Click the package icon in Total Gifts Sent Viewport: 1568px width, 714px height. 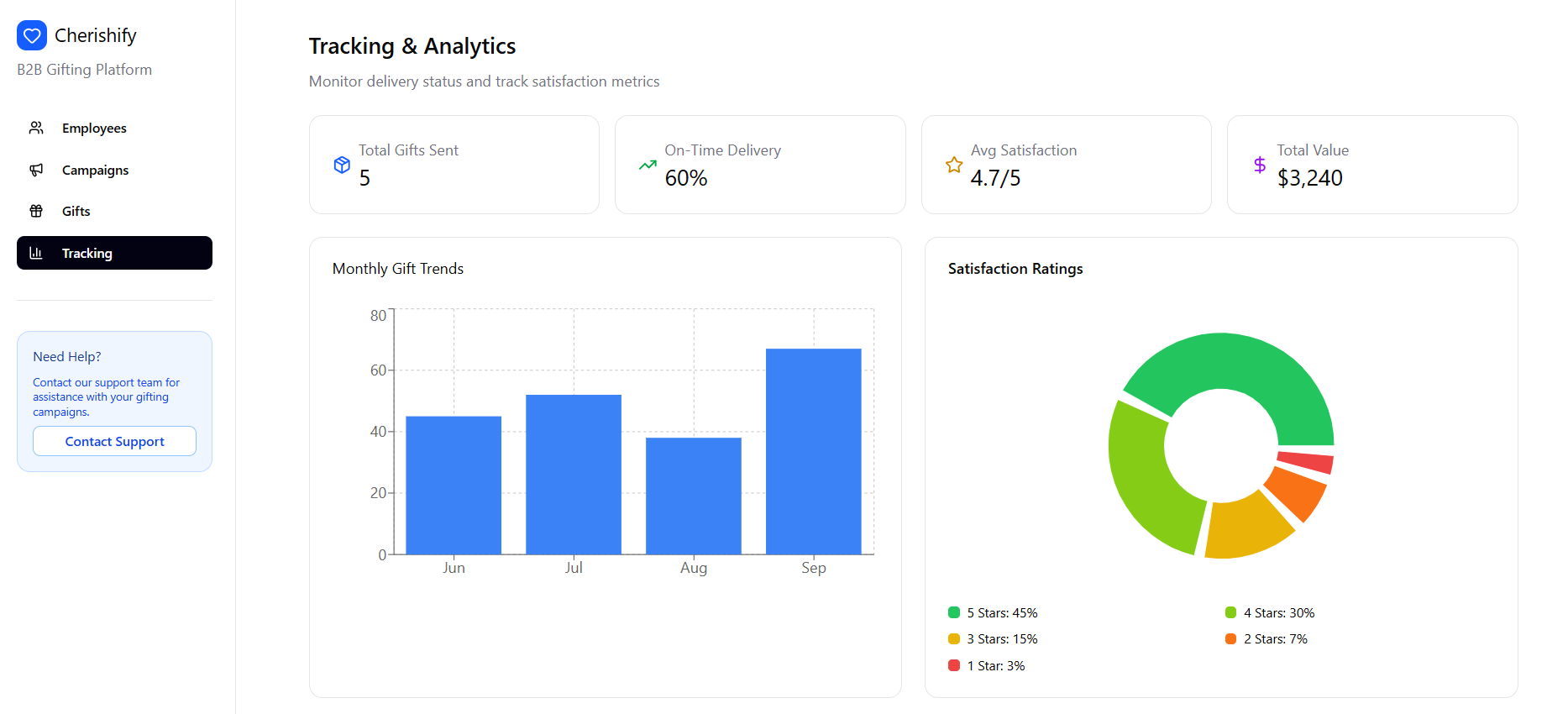point(342,165)
